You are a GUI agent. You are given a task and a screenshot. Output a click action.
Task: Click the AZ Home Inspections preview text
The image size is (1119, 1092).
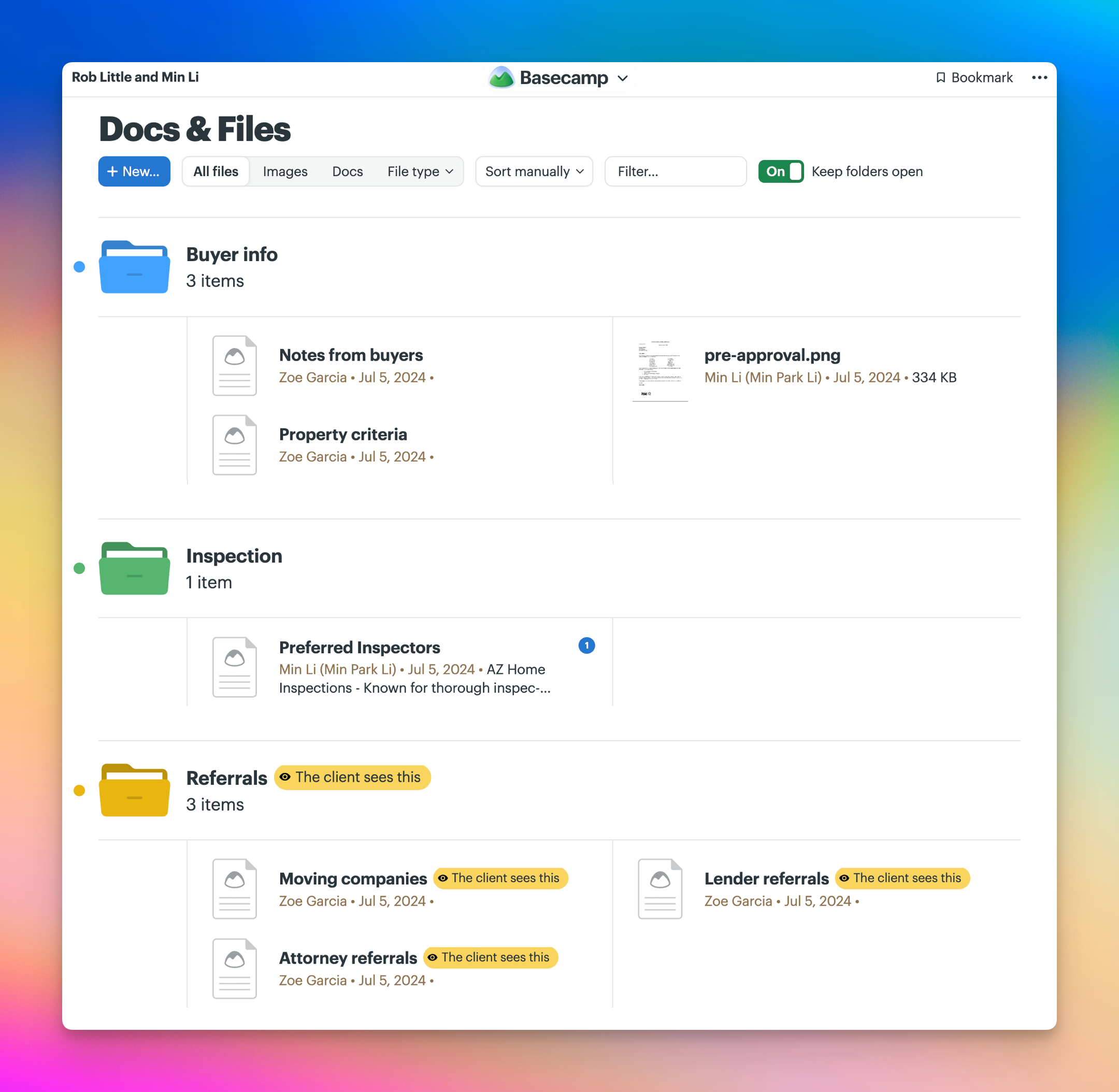(414, 679)
